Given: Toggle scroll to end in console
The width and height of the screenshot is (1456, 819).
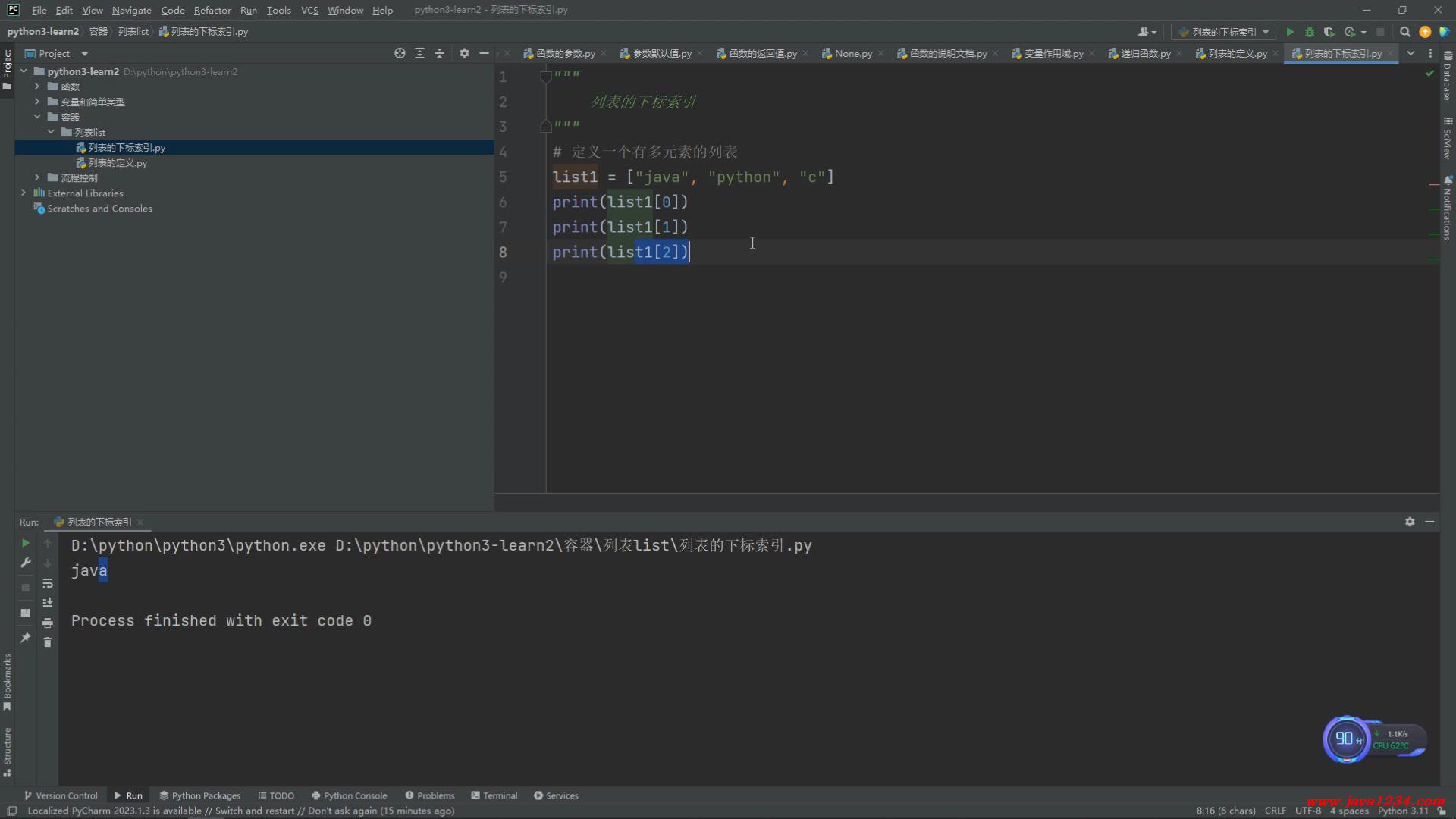Looking at the screenshot, I should [x=48, y=603].
